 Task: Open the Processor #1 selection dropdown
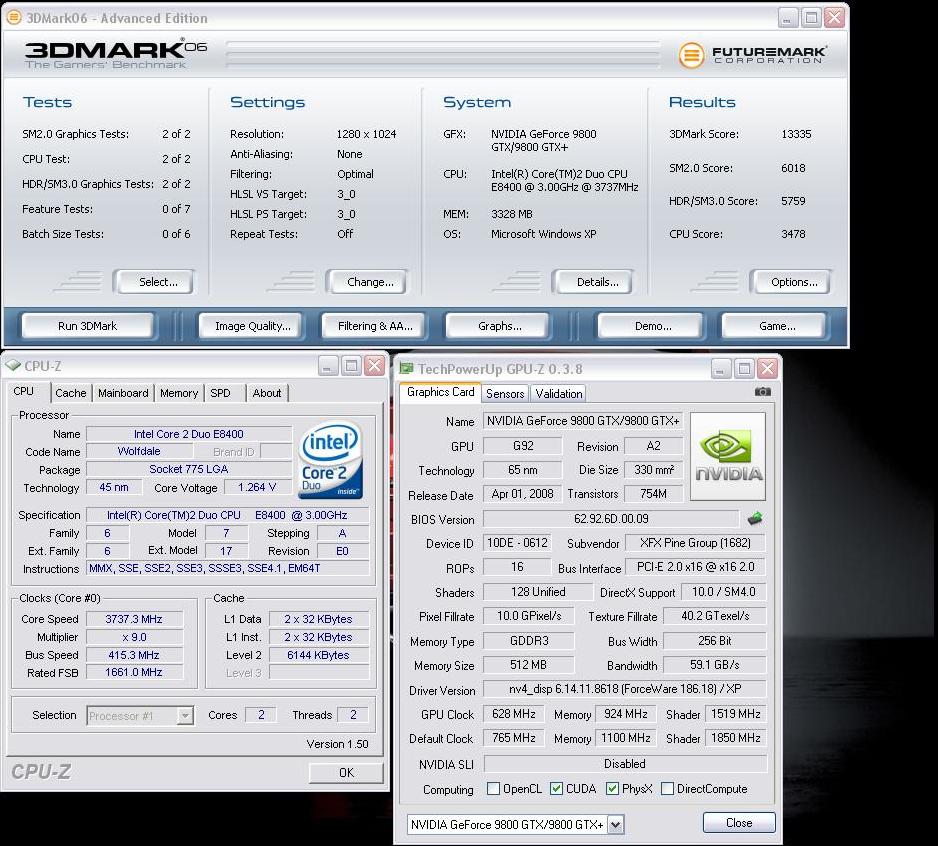[x=185, y=716]
